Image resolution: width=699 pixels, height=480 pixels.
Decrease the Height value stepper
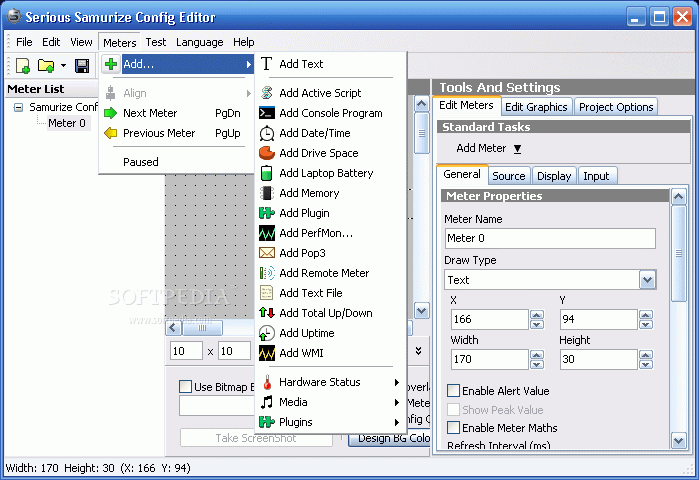(646, 365)
